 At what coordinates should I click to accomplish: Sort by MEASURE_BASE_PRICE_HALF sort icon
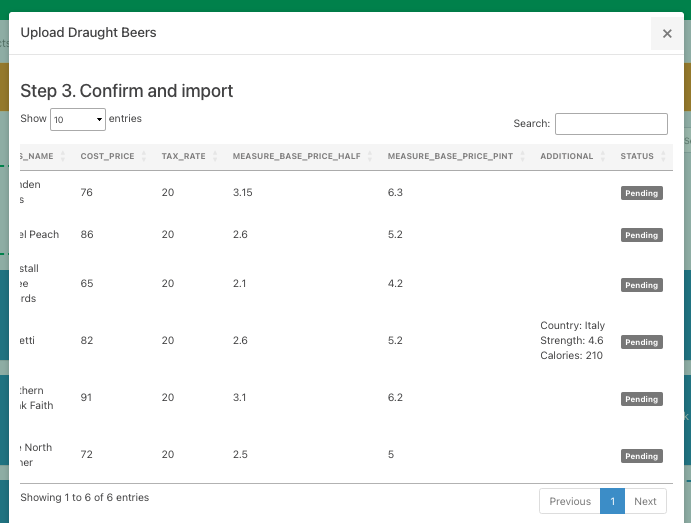(370, 157)
